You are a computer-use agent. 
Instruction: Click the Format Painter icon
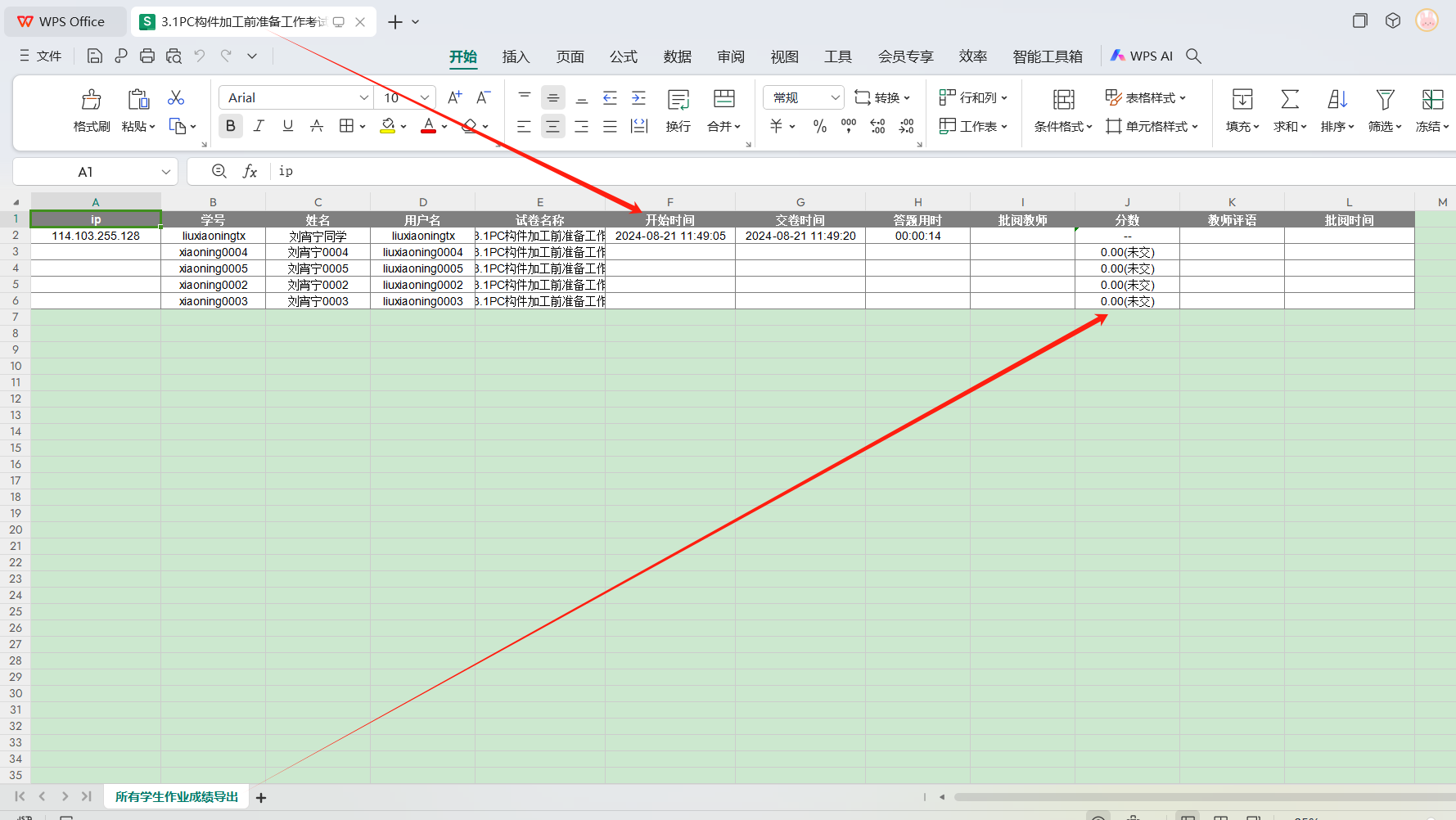coord(91,100)
